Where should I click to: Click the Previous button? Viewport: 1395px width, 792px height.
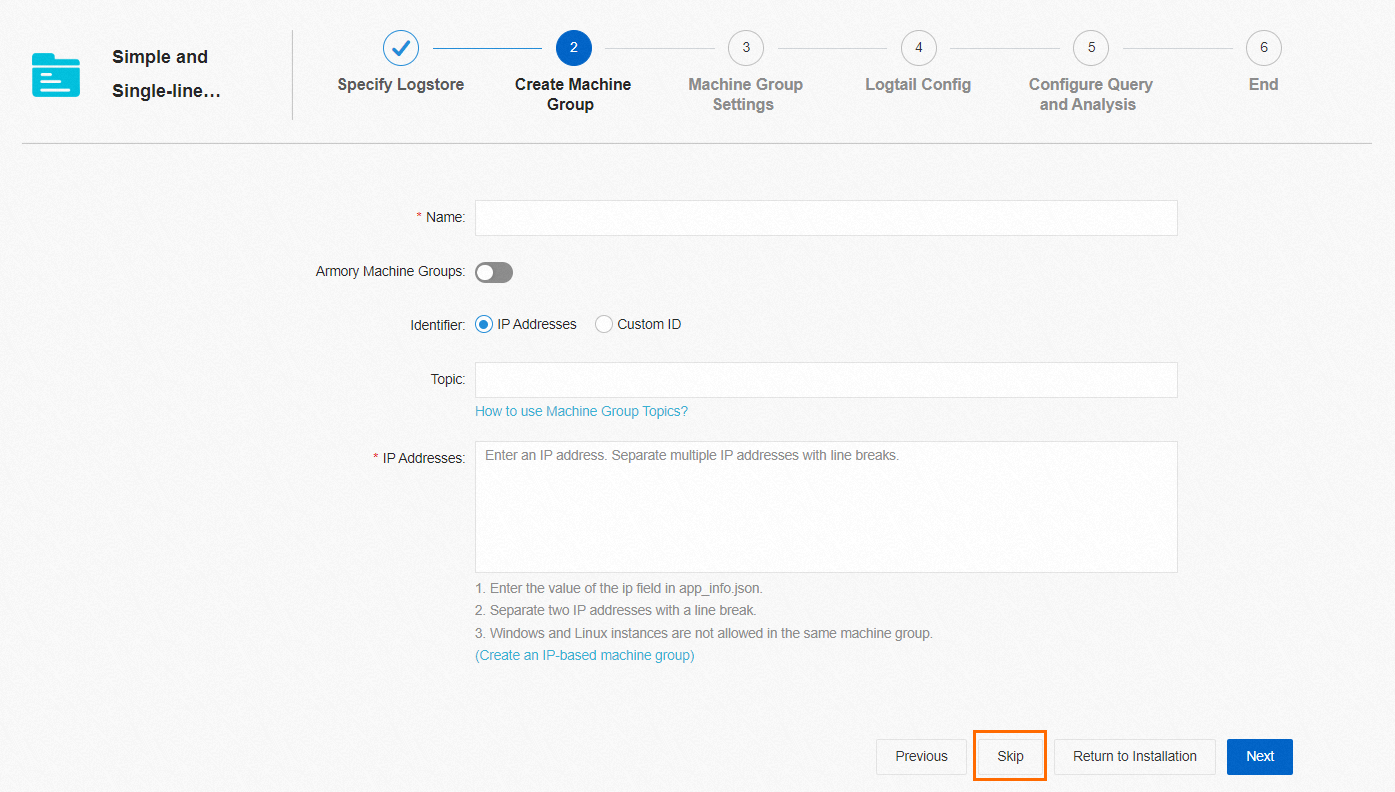click(x=920, y=756)
